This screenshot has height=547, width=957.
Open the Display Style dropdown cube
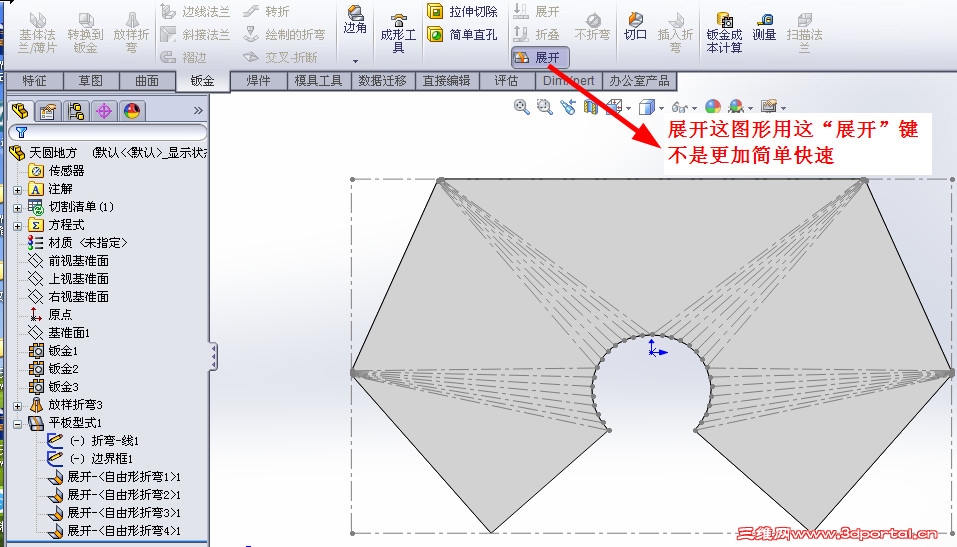(x=650, y=107)
